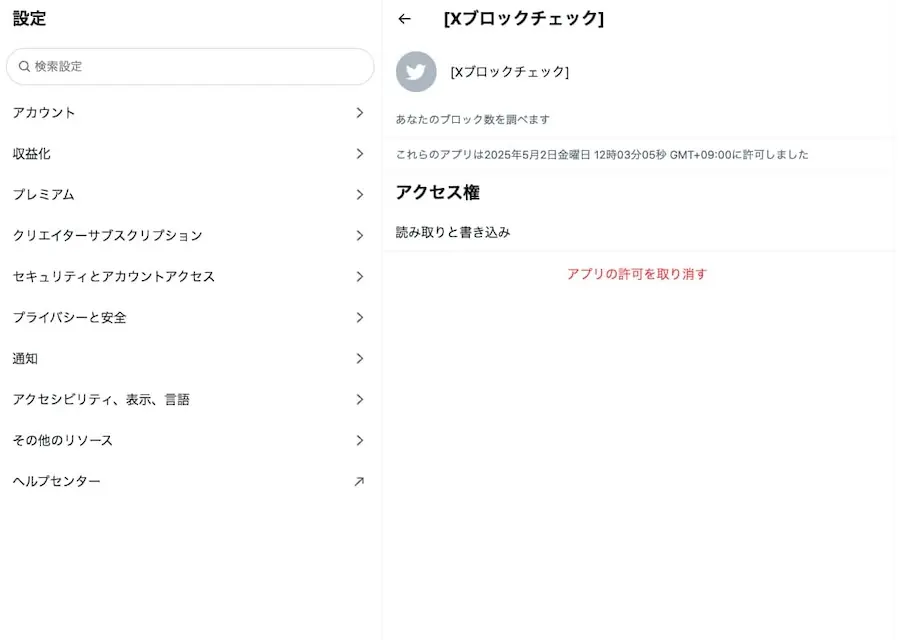Open 通知 settings entry
Screen dimensions: 900x640
190,359
